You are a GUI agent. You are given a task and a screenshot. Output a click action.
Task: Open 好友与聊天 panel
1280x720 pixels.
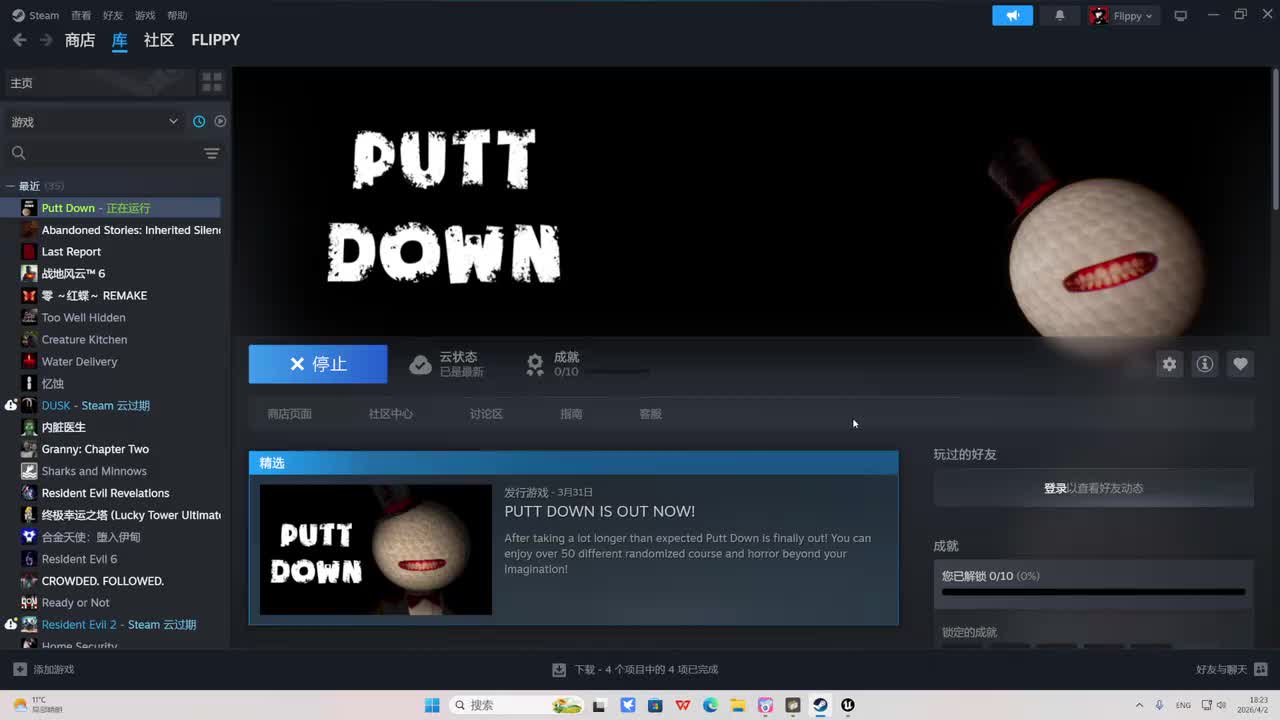[x=1232, y=670]
